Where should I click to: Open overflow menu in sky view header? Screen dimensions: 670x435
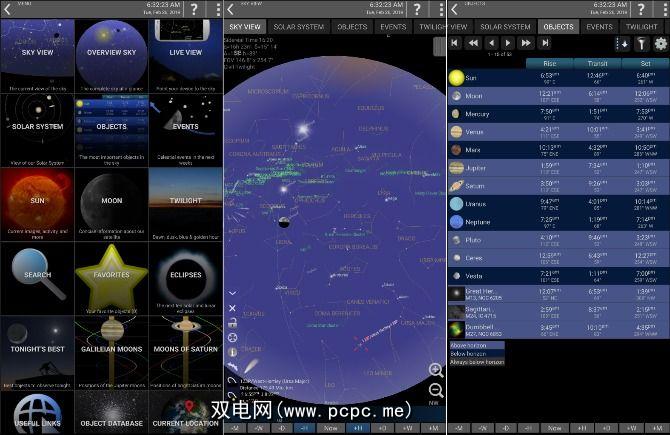tap(441, 9)
